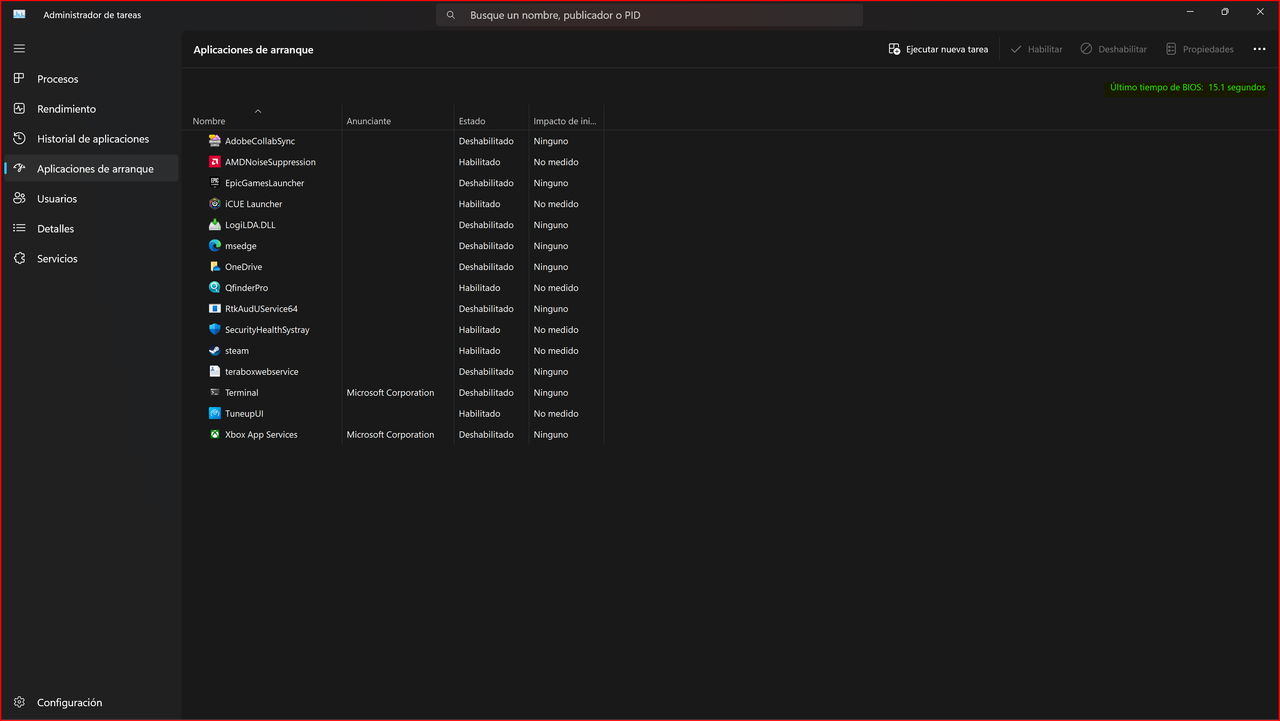1280x721 pixels.
Task: Click the LogiLDA.DLL icon
Action: (x=215, y=225)
